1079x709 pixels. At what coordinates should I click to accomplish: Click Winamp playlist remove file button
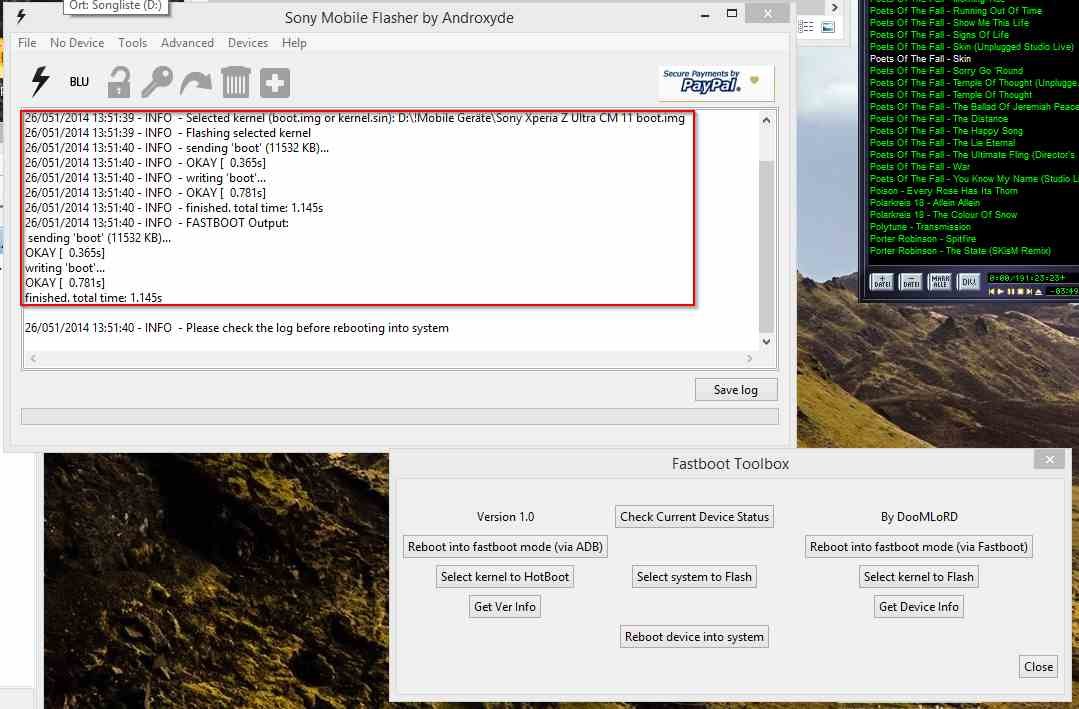click(x=911, y=282)
